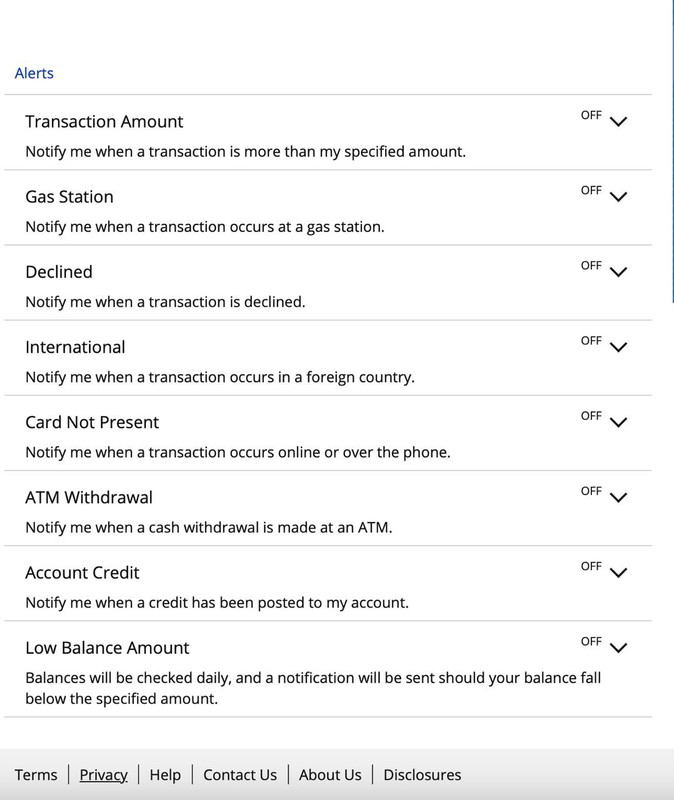Expand the Gas Station alert chevron

coord(618,197)
